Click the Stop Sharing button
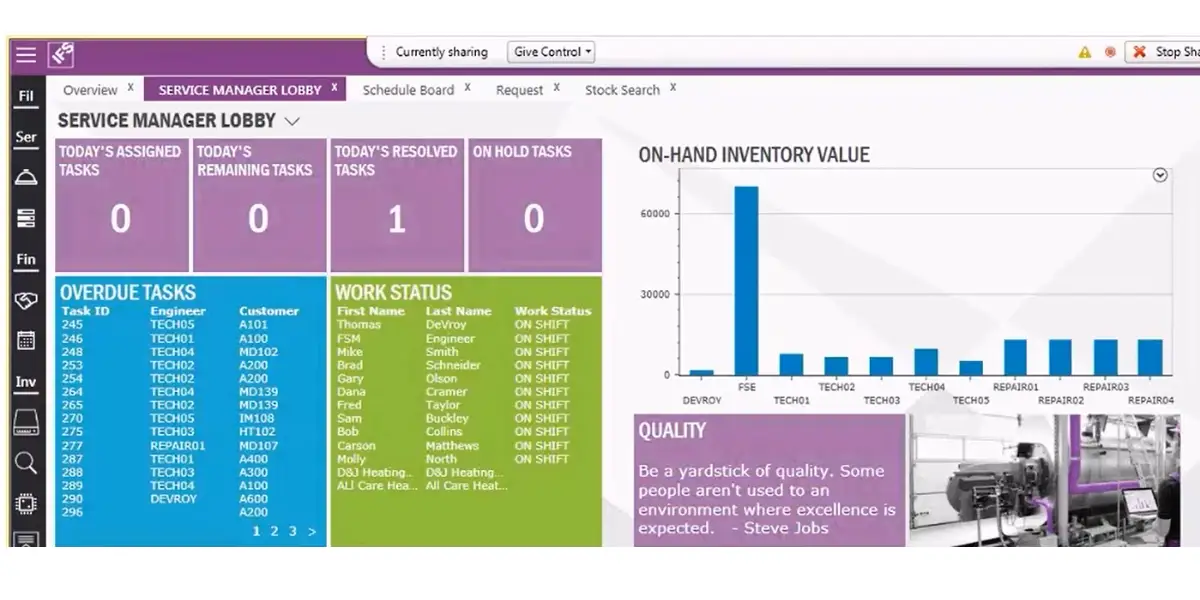The height and width of the screenshot is (600, 1200). pyautogui.click(x=1164, y=52)
